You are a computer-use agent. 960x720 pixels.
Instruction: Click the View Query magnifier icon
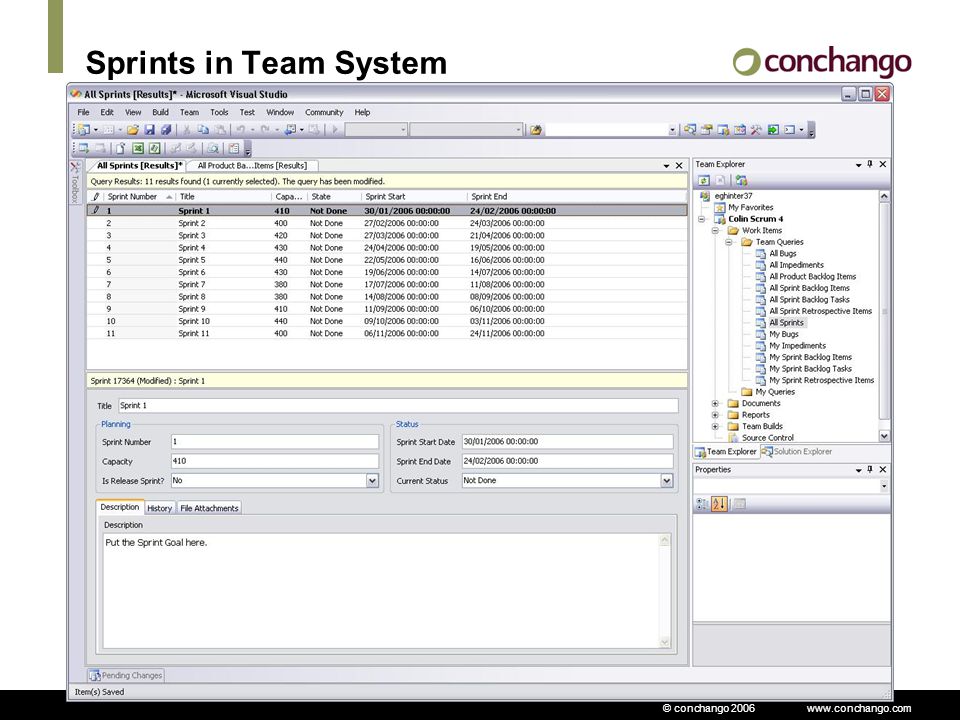coord(212,148)
